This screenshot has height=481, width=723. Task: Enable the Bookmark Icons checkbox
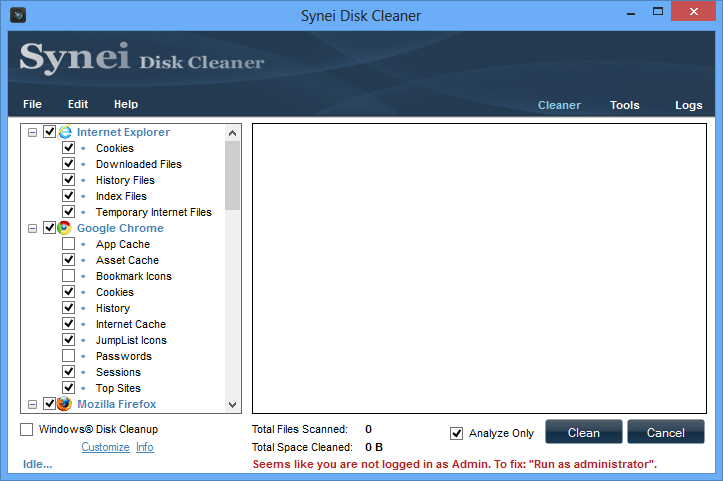coord(68,276)
